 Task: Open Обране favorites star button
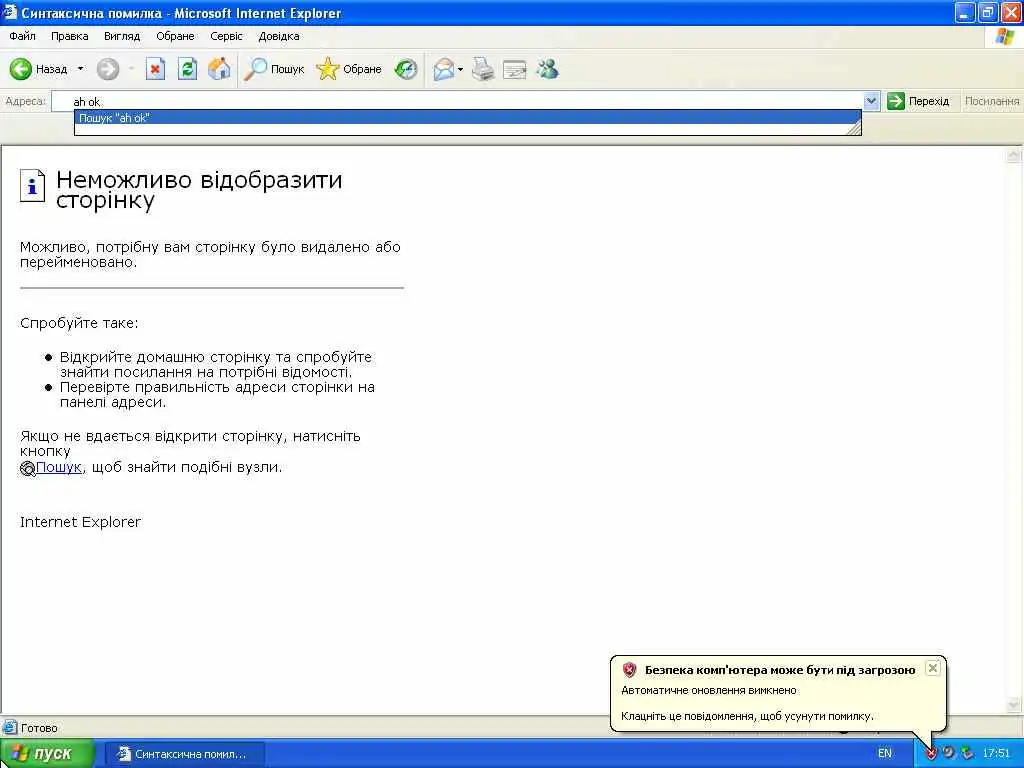coord(349,69)
